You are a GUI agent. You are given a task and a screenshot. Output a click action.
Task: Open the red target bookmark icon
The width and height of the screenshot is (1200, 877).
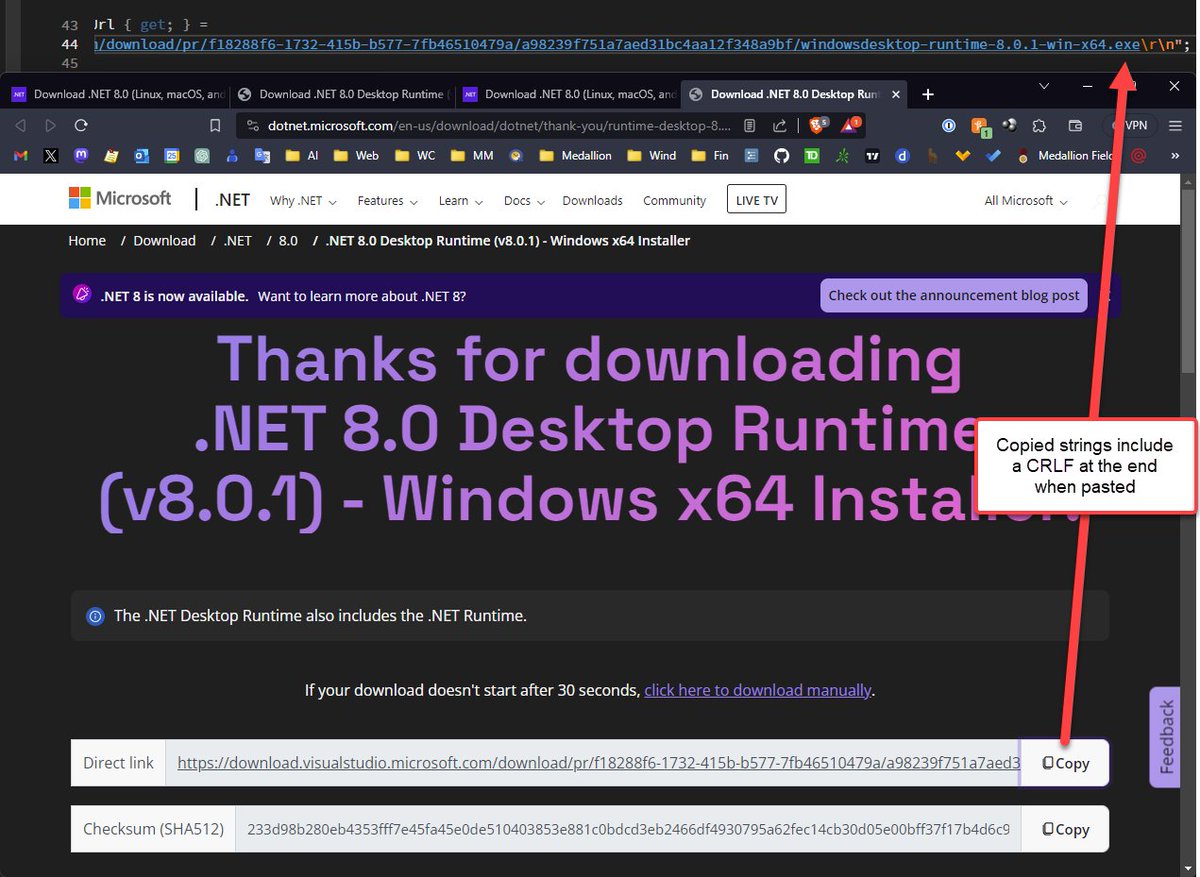coord(1138,156)
